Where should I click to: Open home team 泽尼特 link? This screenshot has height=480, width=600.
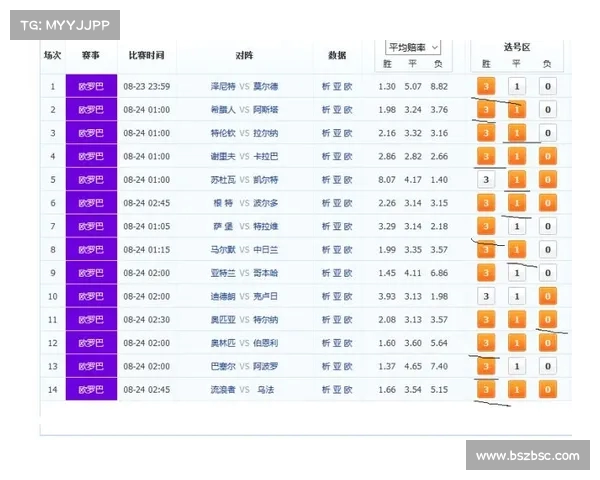click(223, 87)
